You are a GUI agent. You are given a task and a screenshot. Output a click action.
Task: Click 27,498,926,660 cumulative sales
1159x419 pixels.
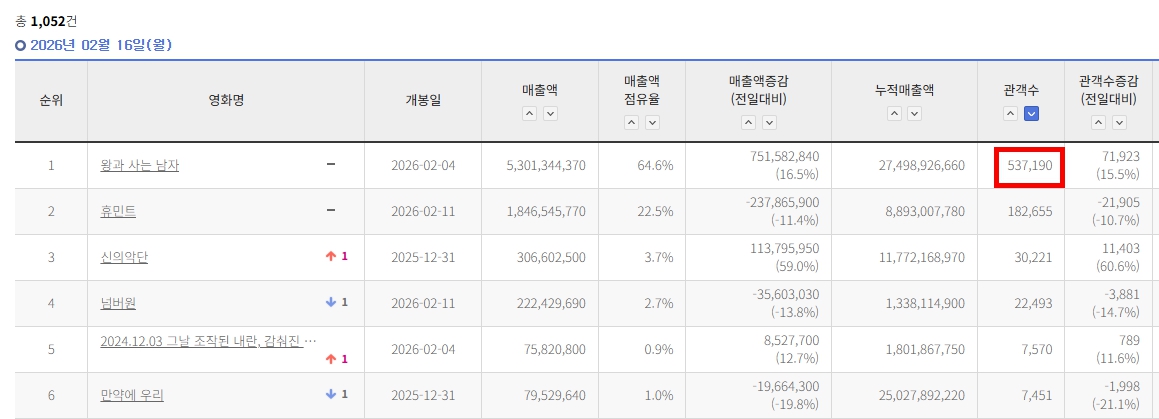pos(920,166)
